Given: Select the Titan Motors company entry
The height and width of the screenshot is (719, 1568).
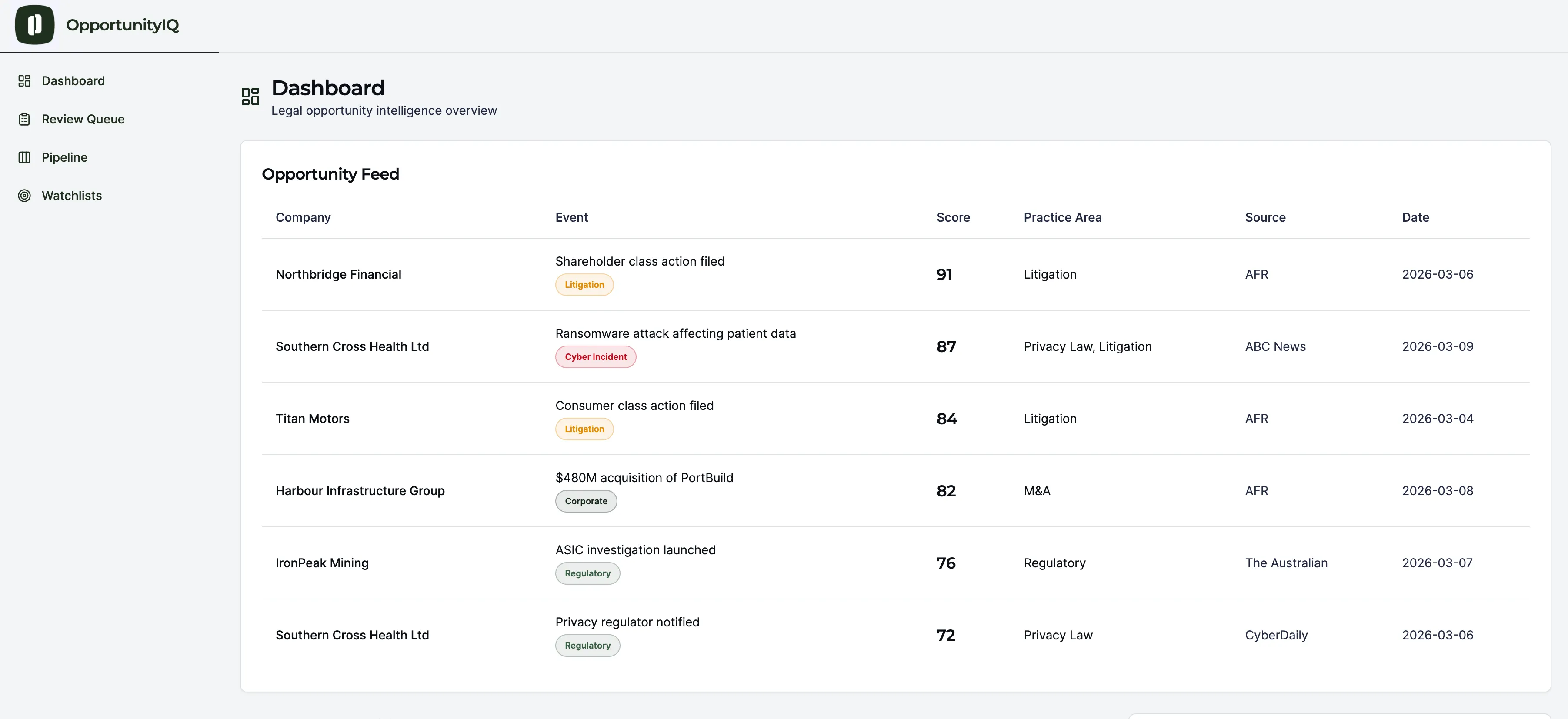Looking at the screenshot, I should (312, 419).
